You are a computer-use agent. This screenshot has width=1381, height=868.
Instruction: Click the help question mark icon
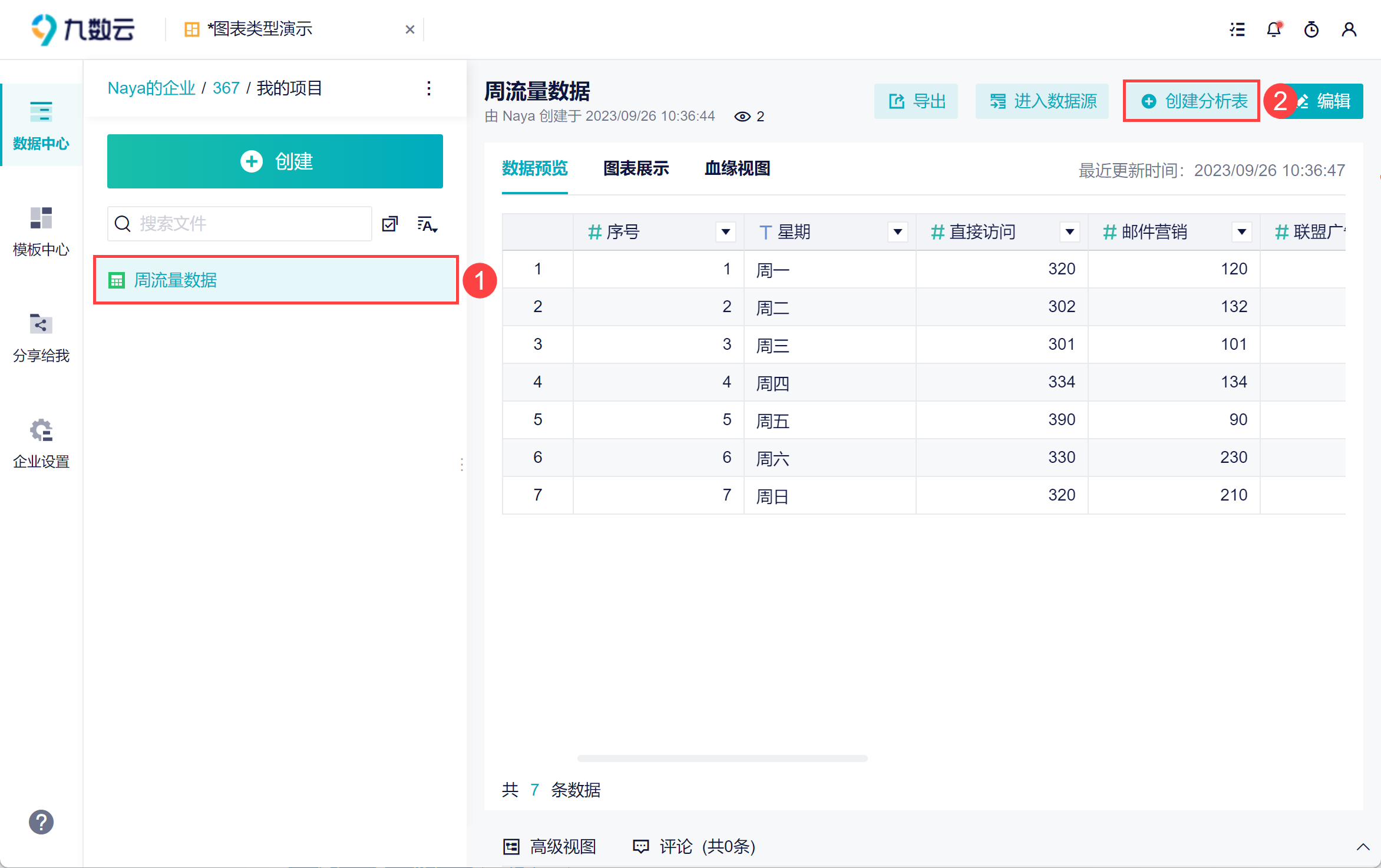41,822
